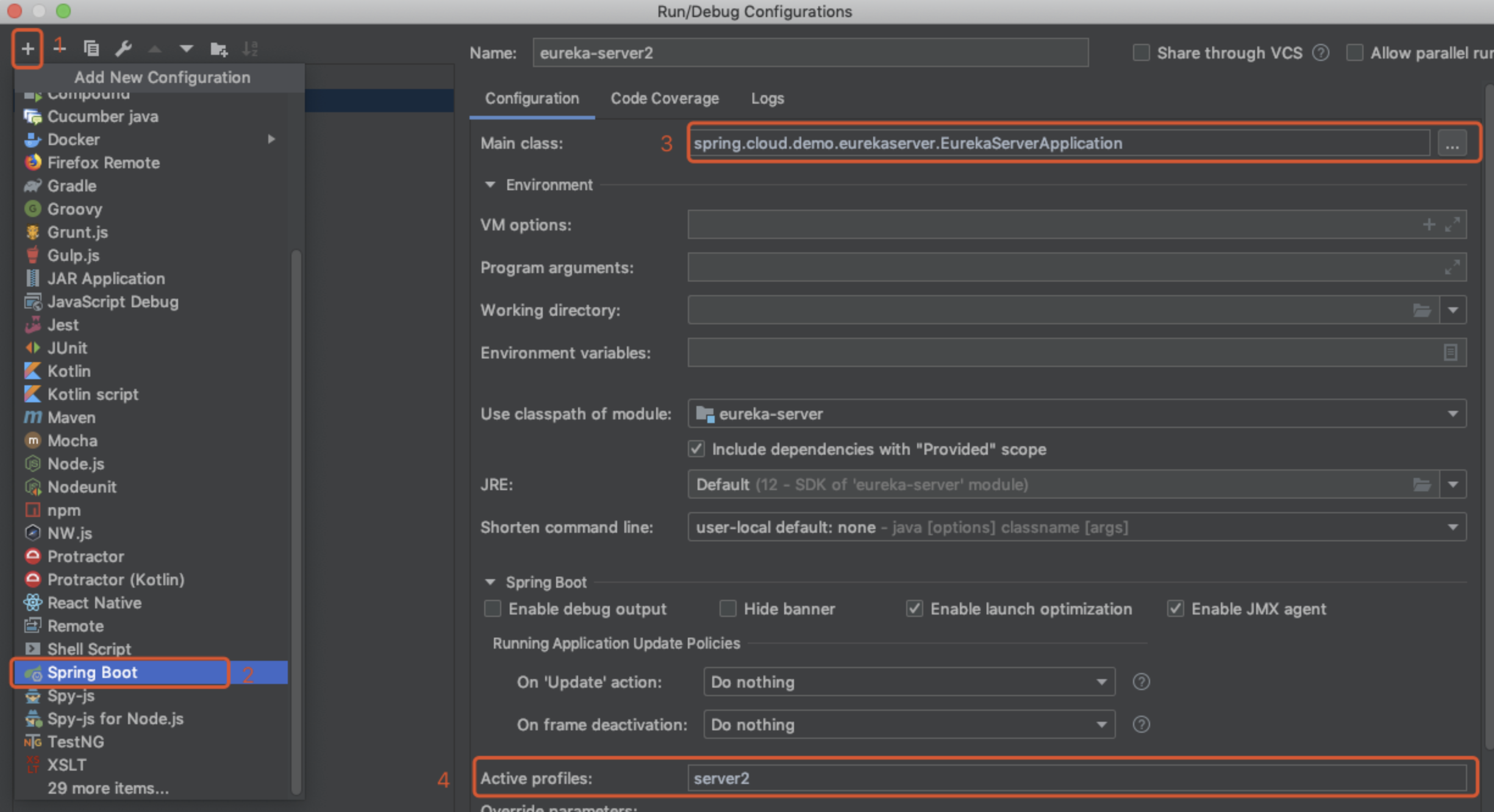Toggle Allow parallel run checkbox
This screenshot has width=1494, height=812.
1354,53
